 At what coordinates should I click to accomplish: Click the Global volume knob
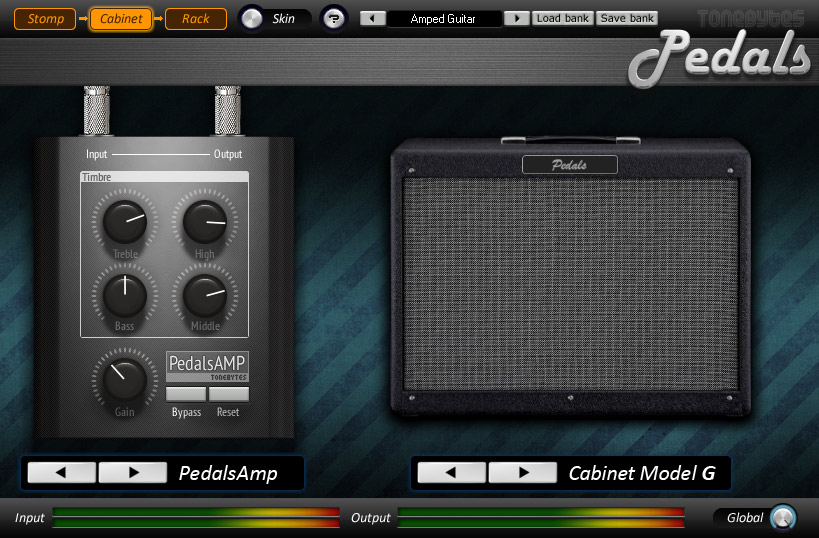(784, 517)
